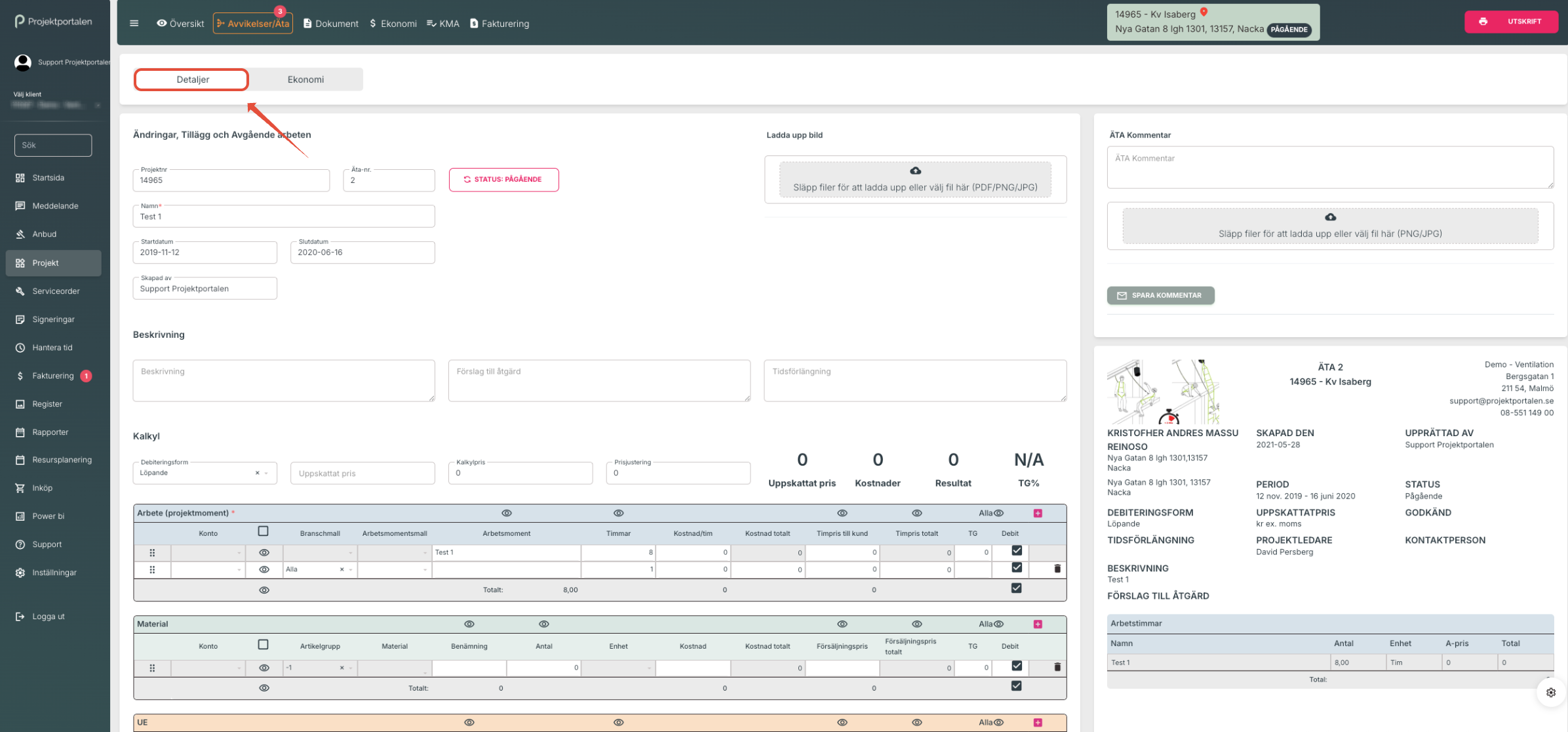Switch to the Ekonomi tab

coord(305,79)
